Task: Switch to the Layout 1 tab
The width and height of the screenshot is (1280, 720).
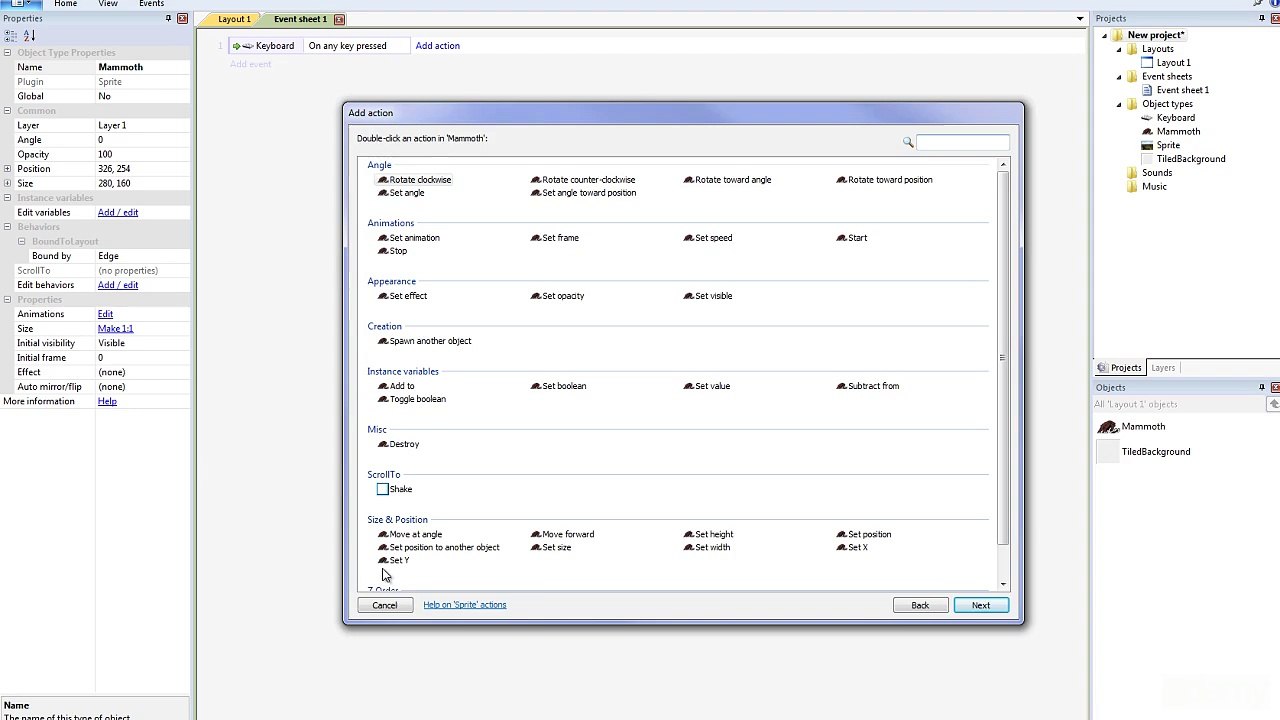Action: 234,19
